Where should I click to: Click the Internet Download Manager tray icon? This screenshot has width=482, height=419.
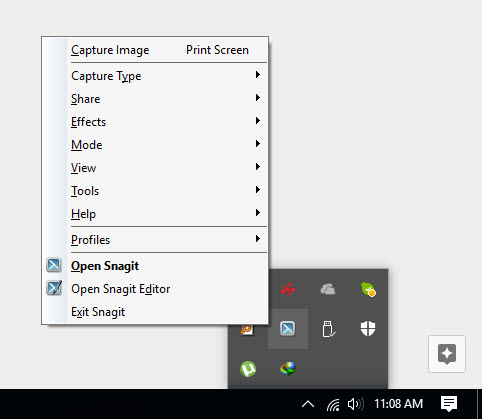288,369
